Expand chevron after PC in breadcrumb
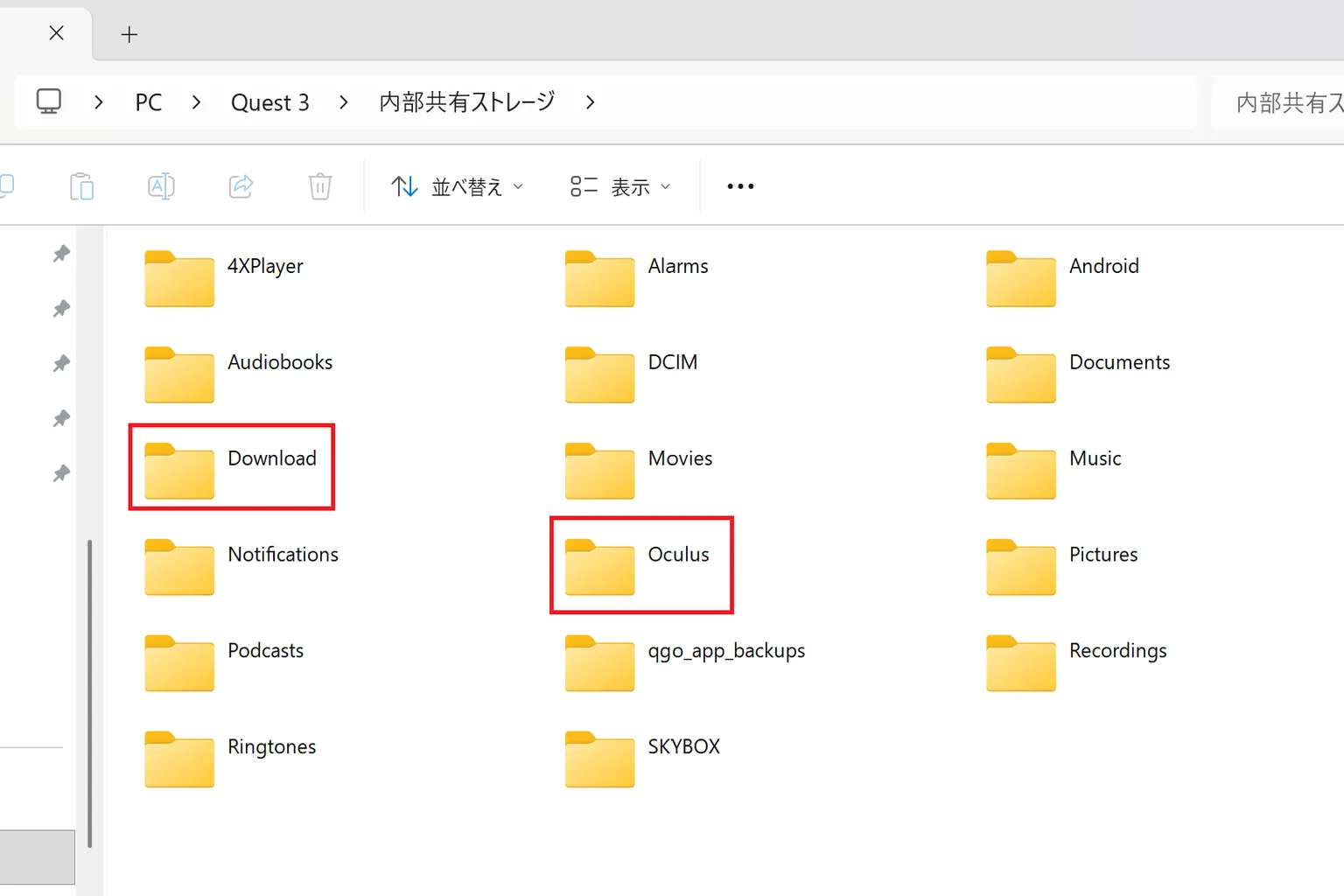The height and width of the screenshot is (896, 1344). click(196, 102)
